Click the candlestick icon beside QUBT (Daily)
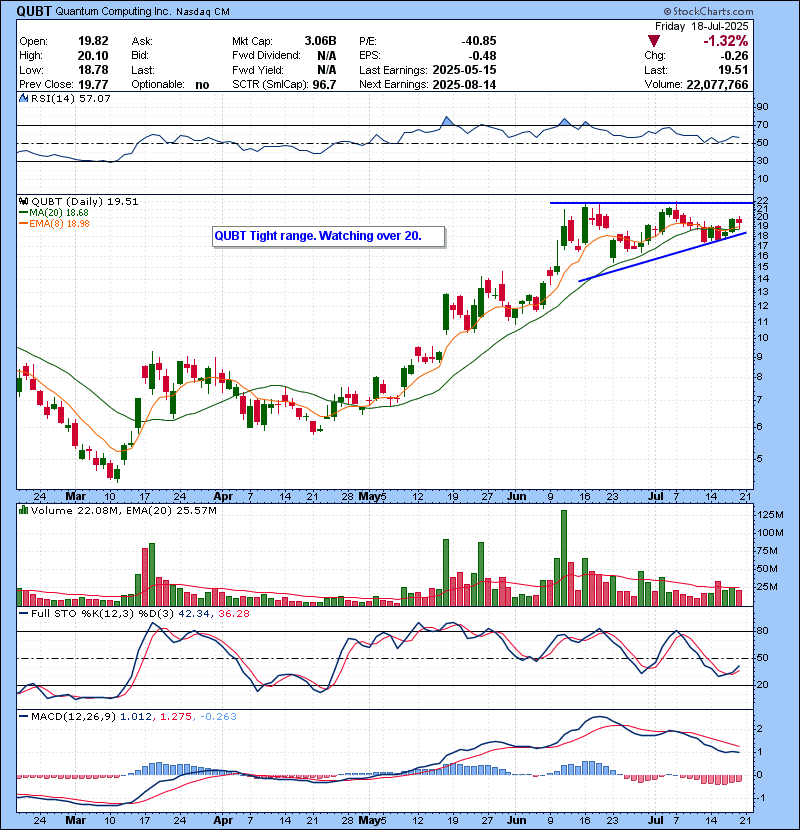 [x=24, y=201]
